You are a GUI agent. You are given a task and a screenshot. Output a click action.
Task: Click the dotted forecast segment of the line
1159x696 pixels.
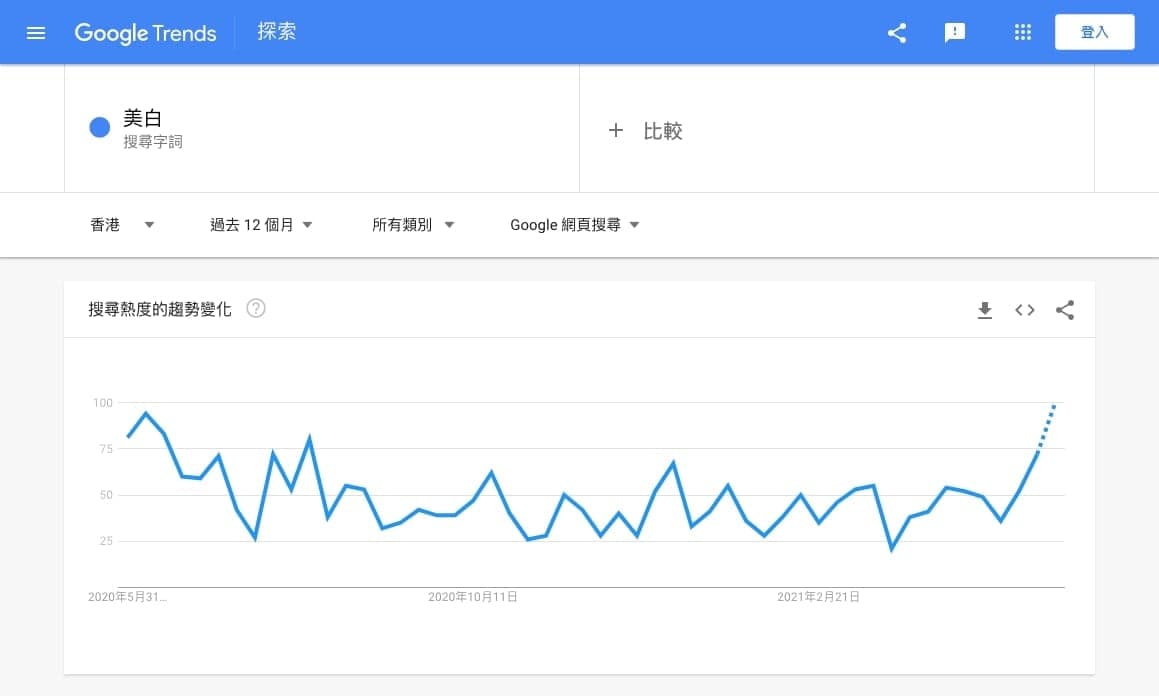point(1046,427)
